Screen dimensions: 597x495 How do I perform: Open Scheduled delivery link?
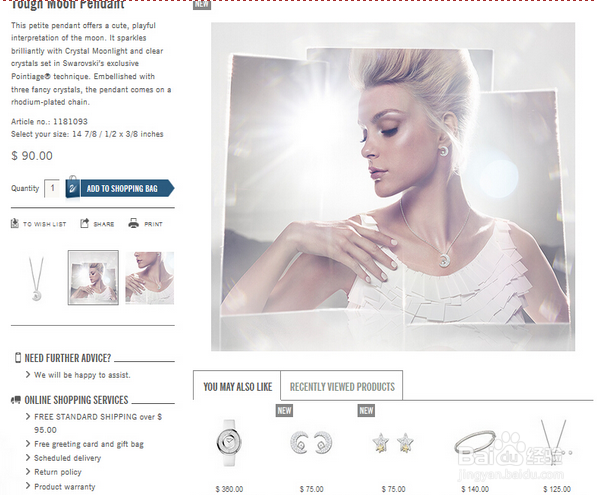[67, 458]
